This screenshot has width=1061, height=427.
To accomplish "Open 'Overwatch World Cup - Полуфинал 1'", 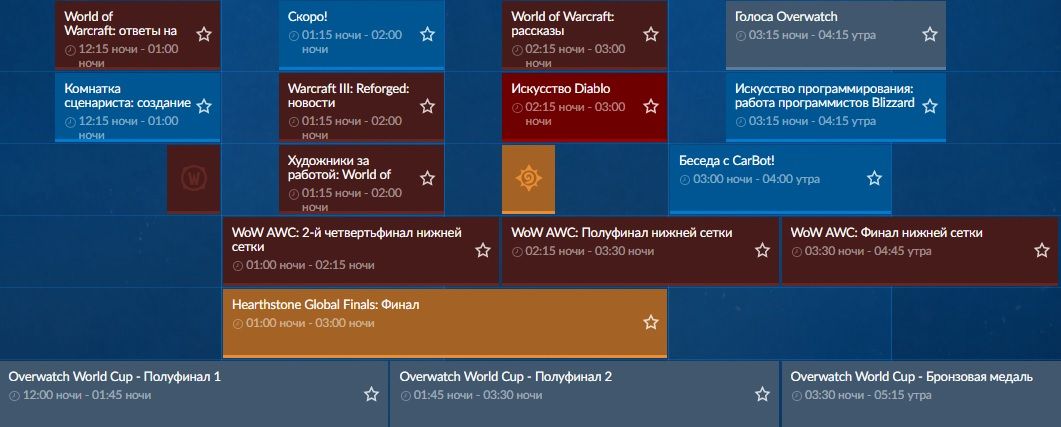I will tap(194, 394).
